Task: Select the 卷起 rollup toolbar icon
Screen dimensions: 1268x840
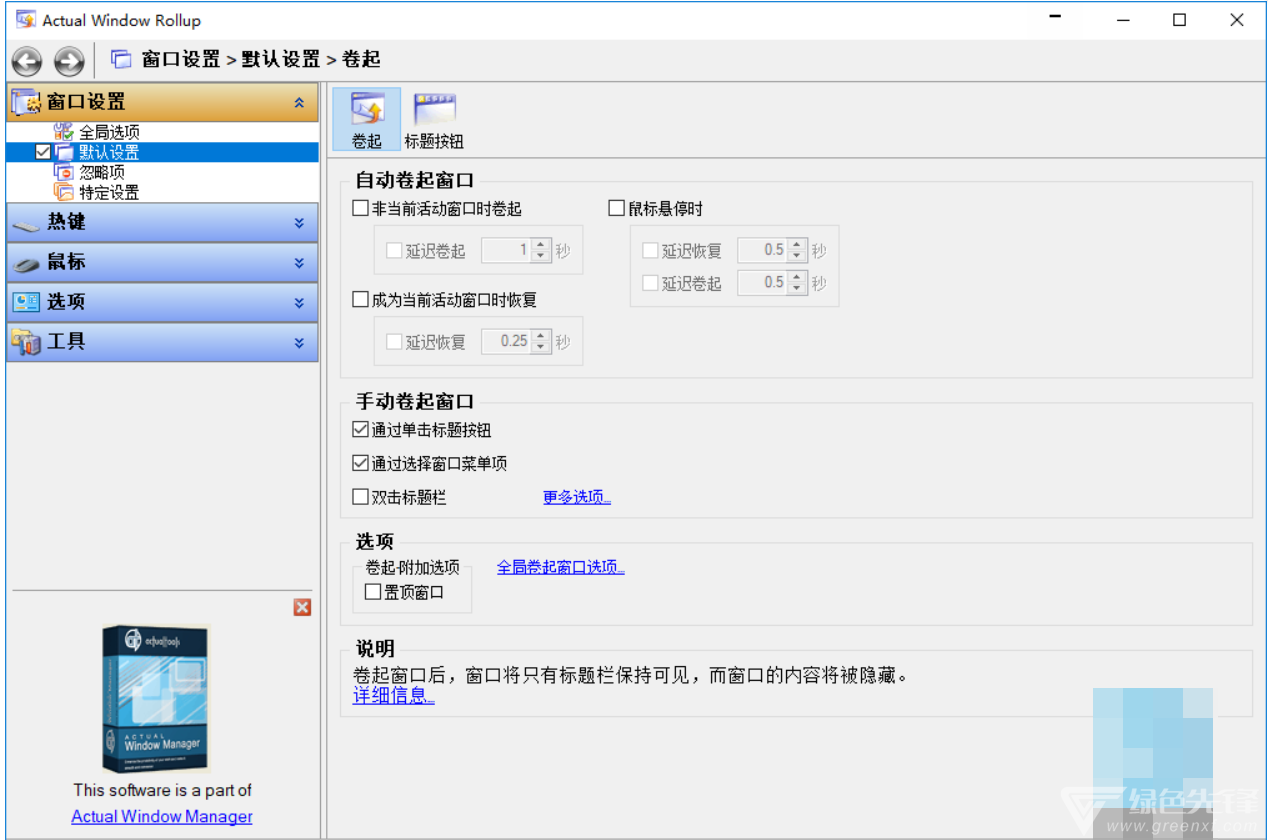Action: (367, 119)
